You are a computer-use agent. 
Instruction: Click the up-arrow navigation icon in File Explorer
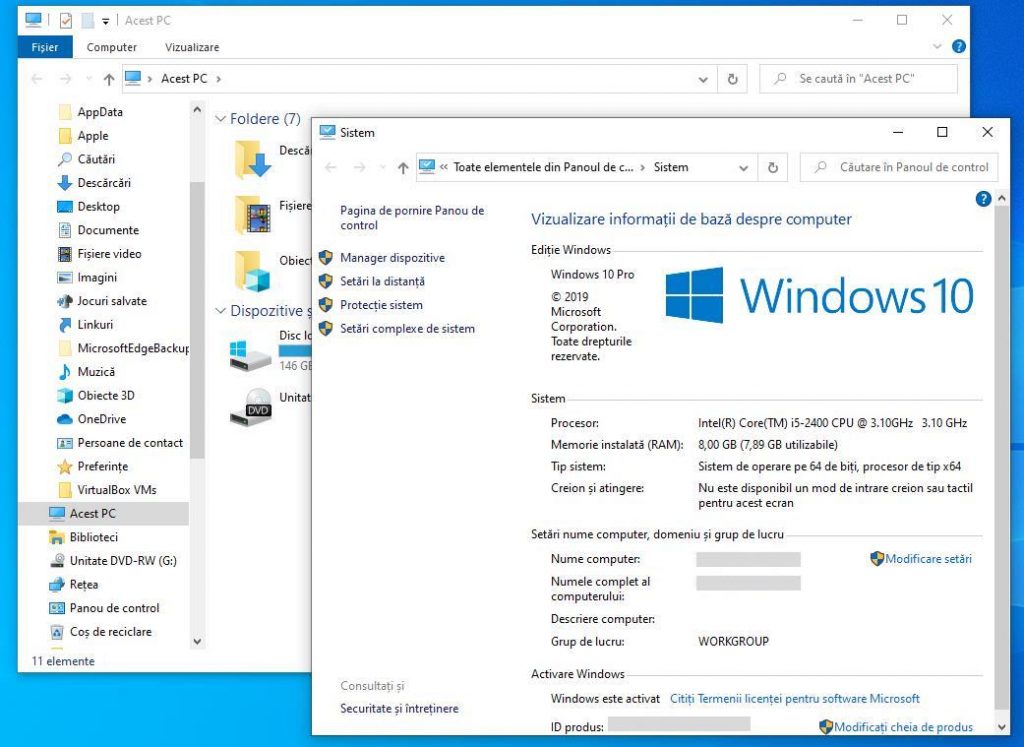[107, 79]
